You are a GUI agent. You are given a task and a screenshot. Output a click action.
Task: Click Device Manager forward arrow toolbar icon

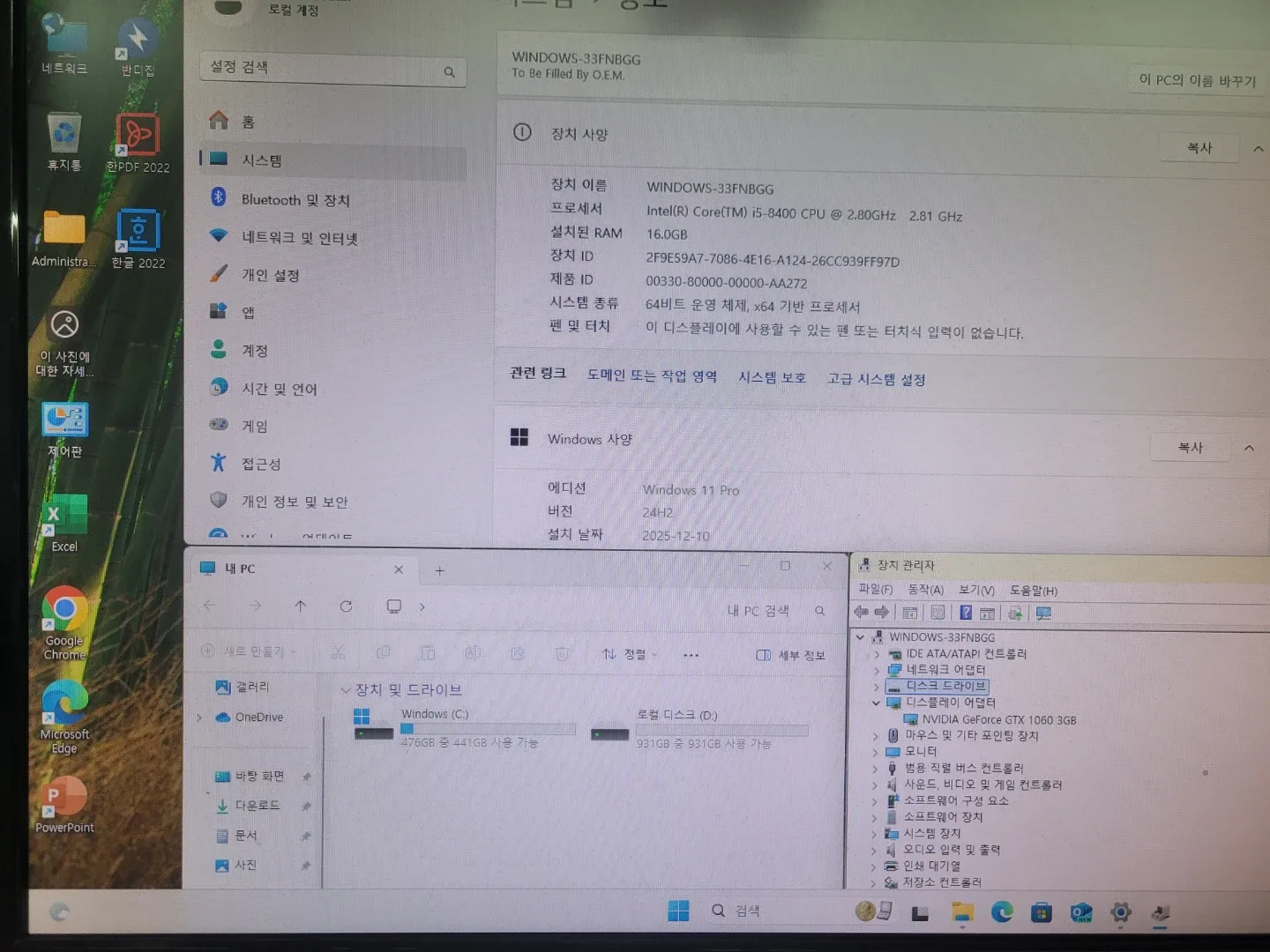tap(881, 613)
